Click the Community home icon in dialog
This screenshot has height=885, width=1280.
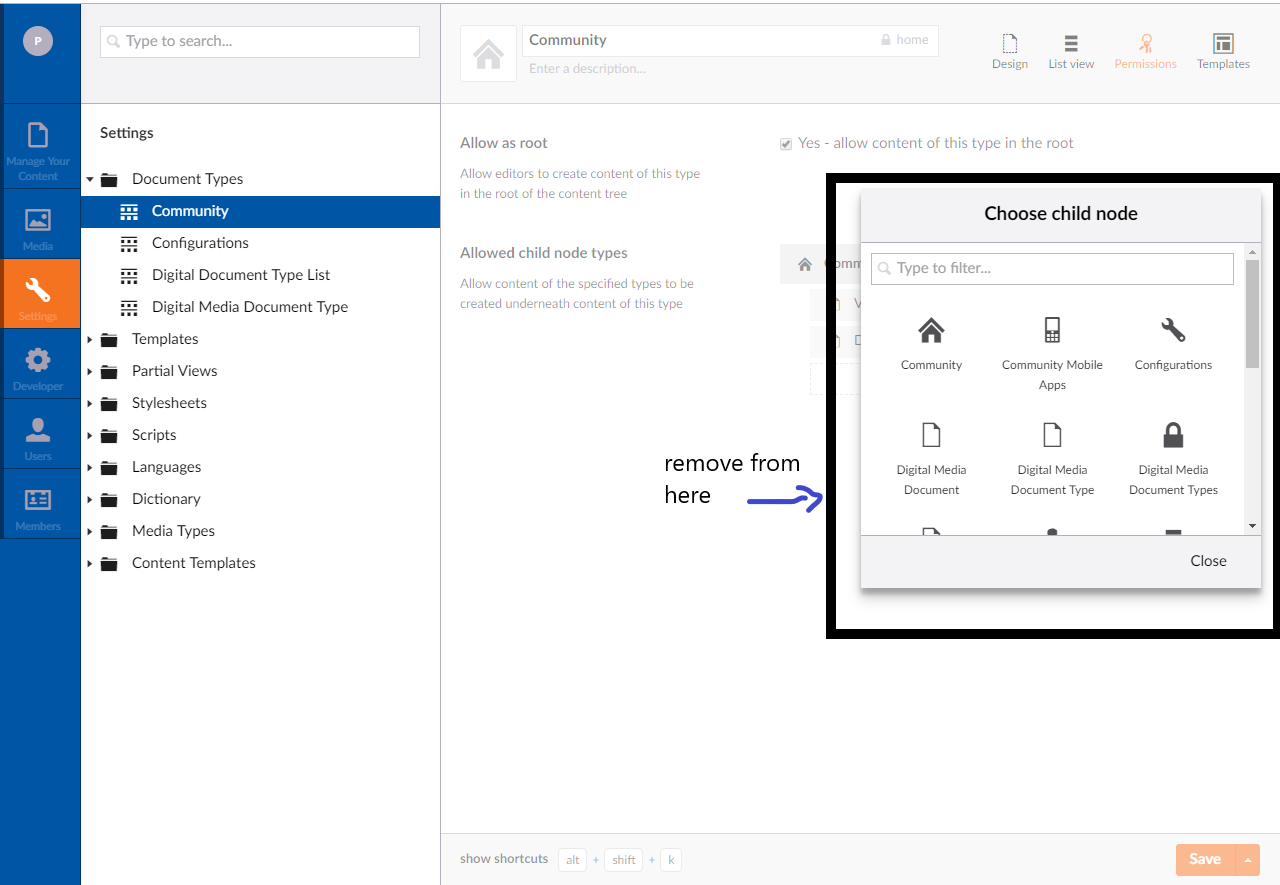(x=931, y=331)
